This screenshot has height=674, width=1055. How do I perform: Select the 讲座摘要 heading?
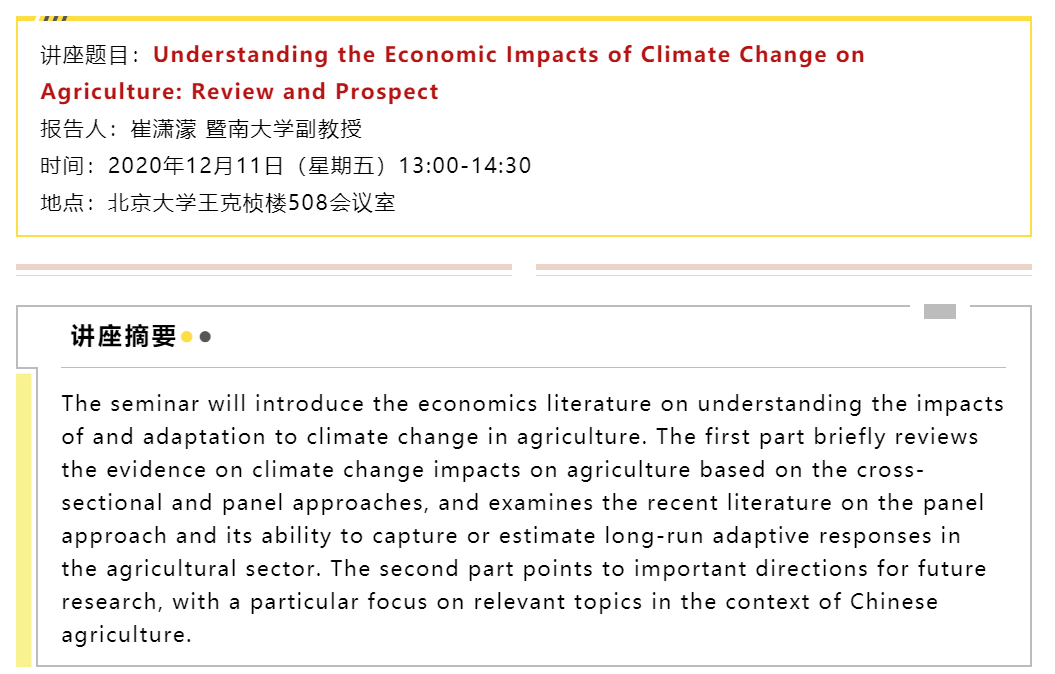click(x=123, y=336)
